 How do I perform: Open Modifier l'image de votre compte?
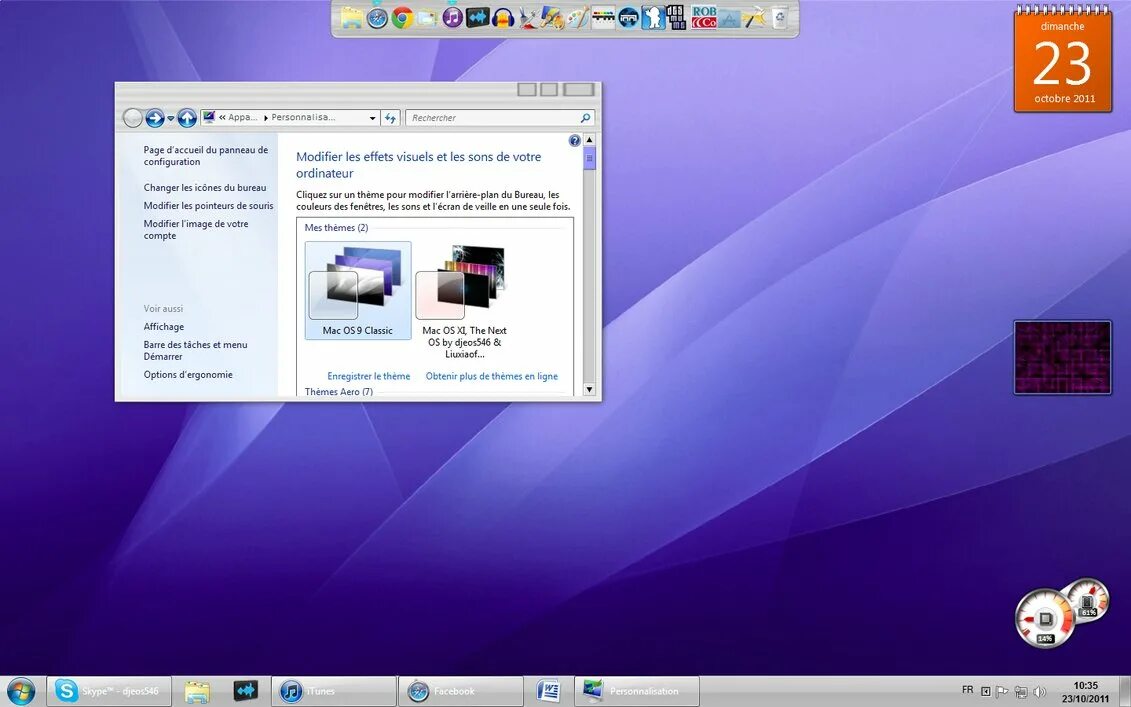pos(195,229)
